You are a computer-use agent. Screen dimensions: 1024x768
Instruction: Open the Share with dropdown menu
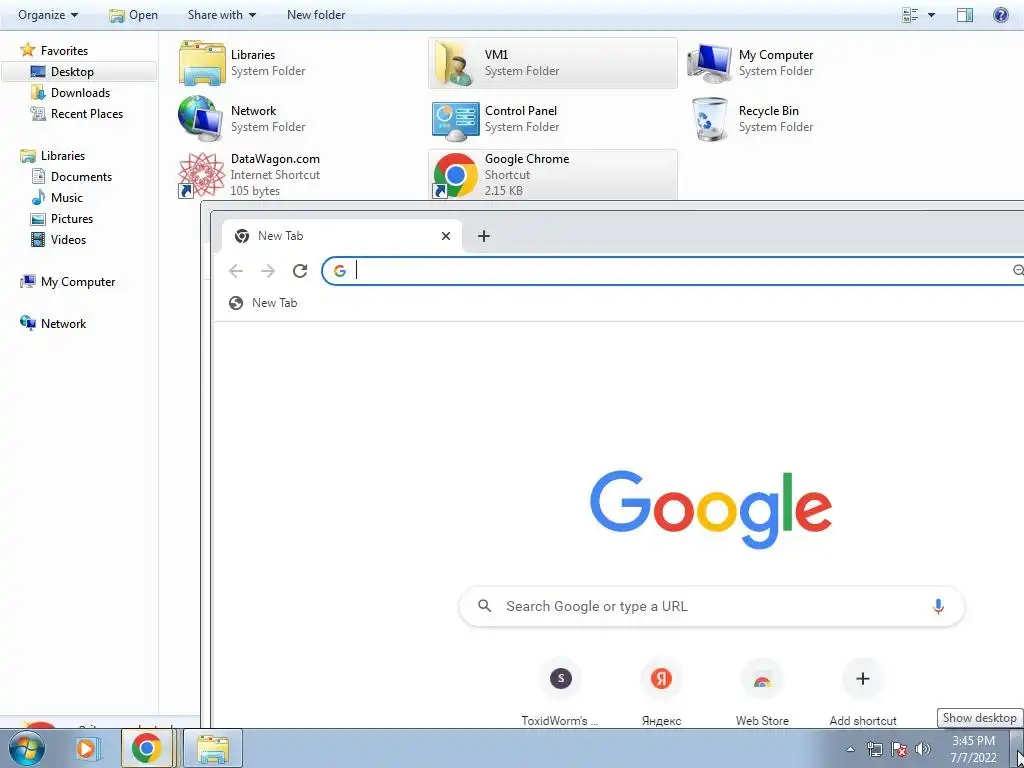pyautogui.click(x=222, y=15)
